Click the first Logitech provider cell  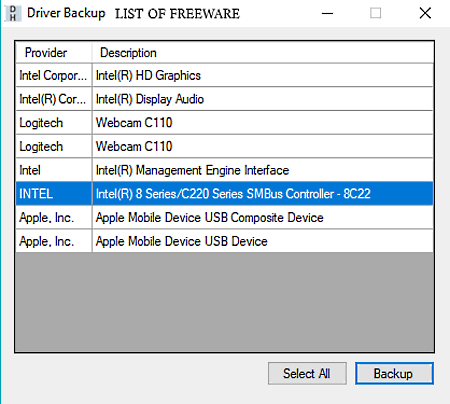54,123
